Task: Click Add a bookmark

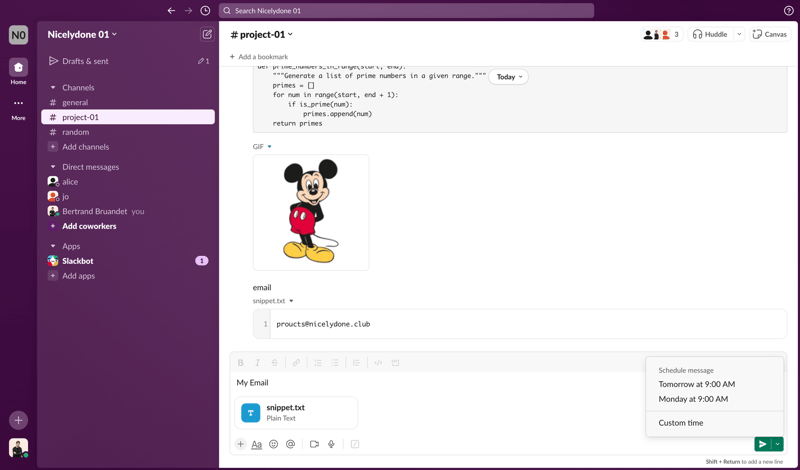Action: [x=259, y=57]
